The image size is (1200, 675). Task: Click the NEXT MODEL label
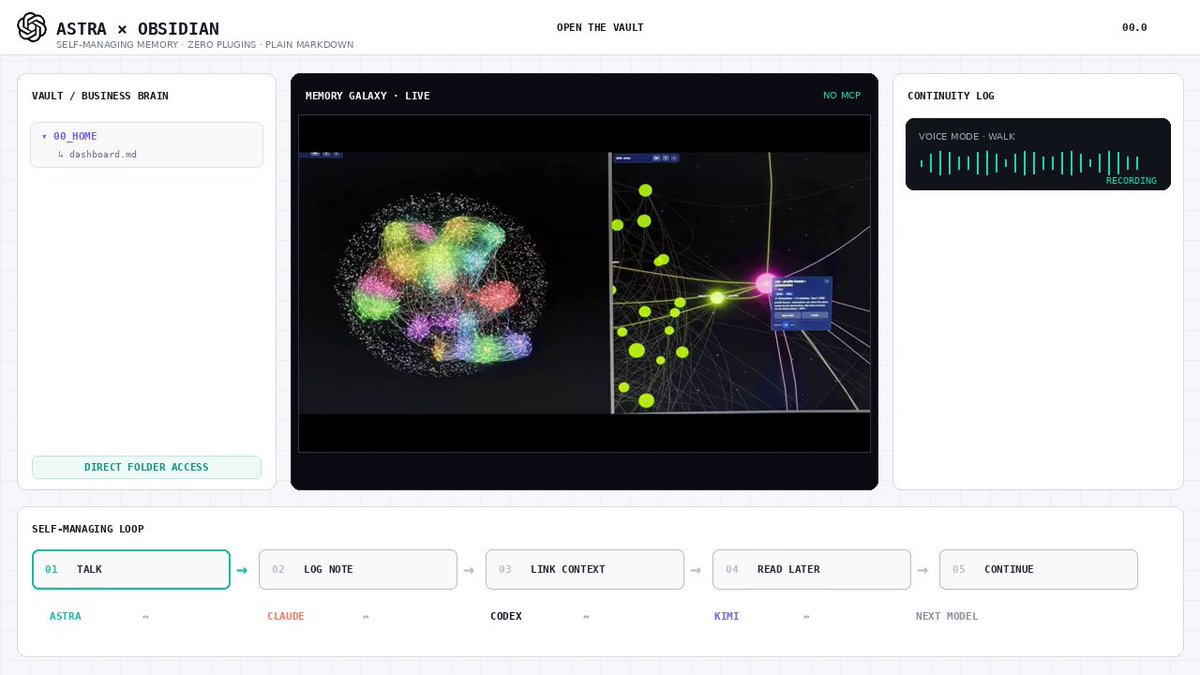tap(947, 616)
